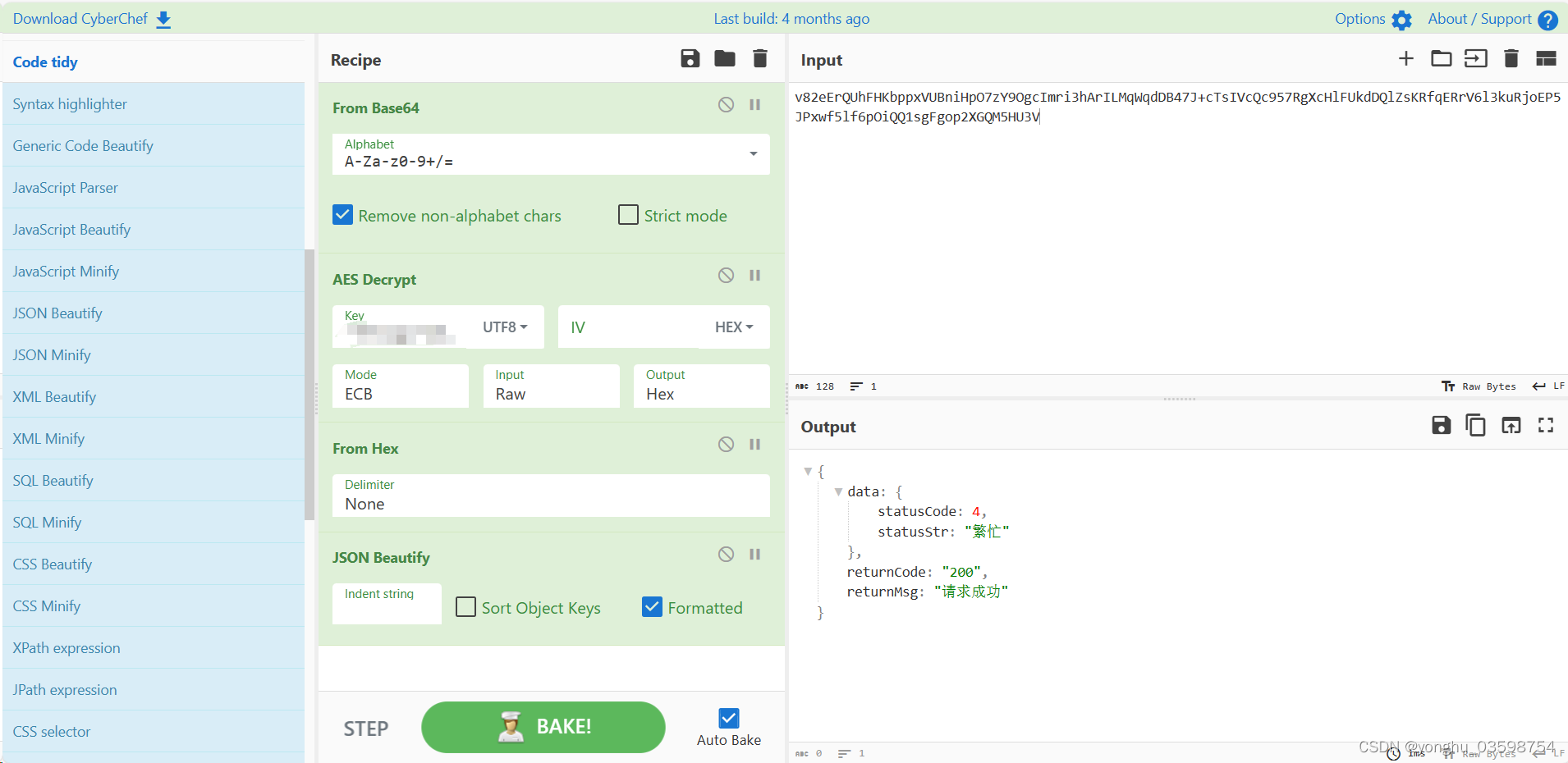Click the STEP button
This screenshot has height=763, width=1568.
[x=366, y=729]
